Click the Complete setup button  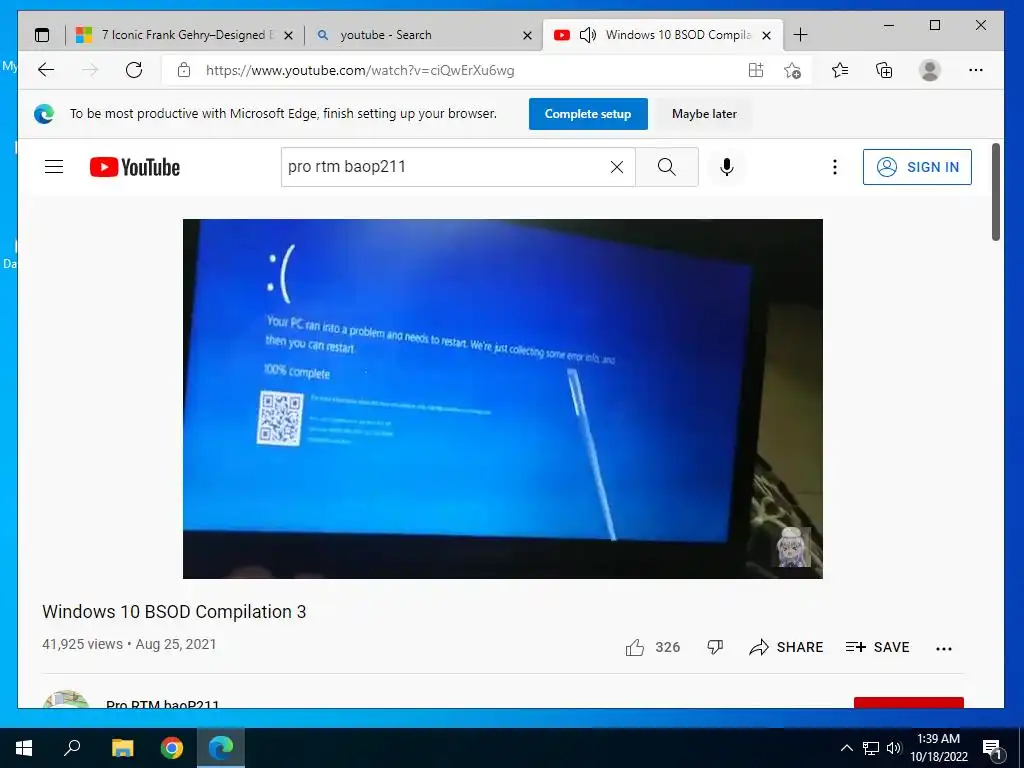point(588,114)
